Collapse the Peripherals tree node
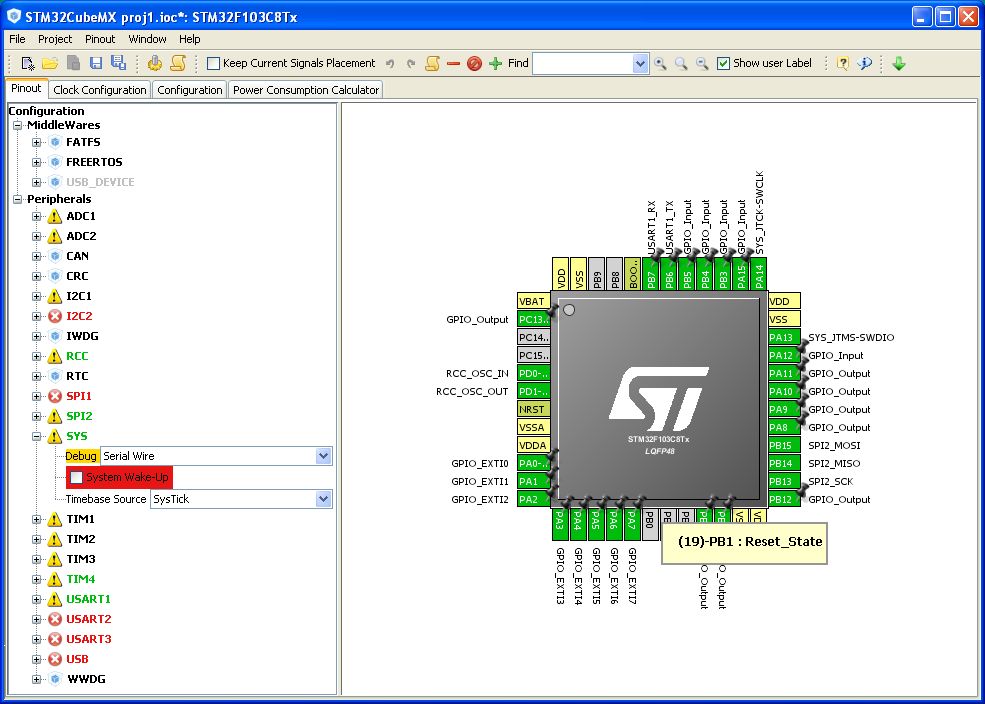 click(18, 199)
